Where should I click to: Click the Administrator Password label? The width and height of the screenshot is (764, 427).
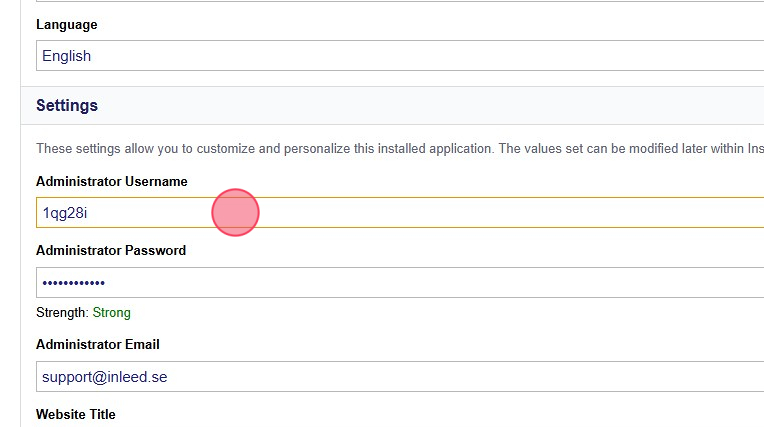coord(110,250)
